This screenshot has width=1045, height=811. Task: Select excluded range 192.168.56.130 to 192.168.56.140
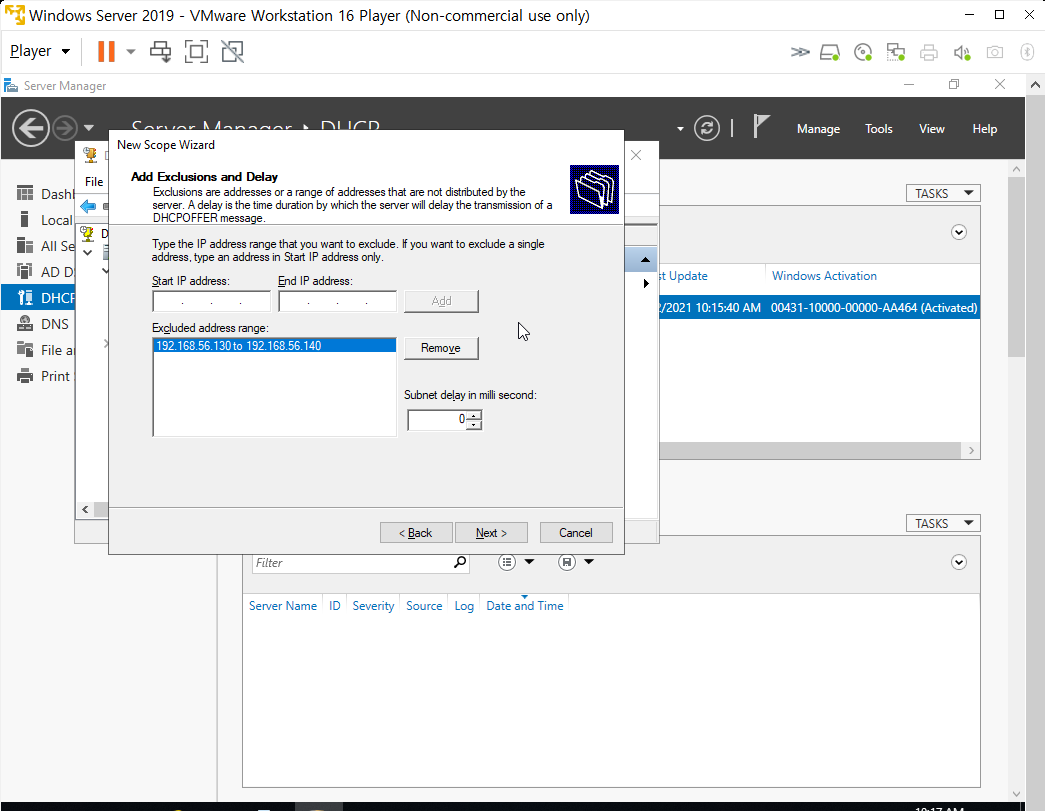point(275,346)
